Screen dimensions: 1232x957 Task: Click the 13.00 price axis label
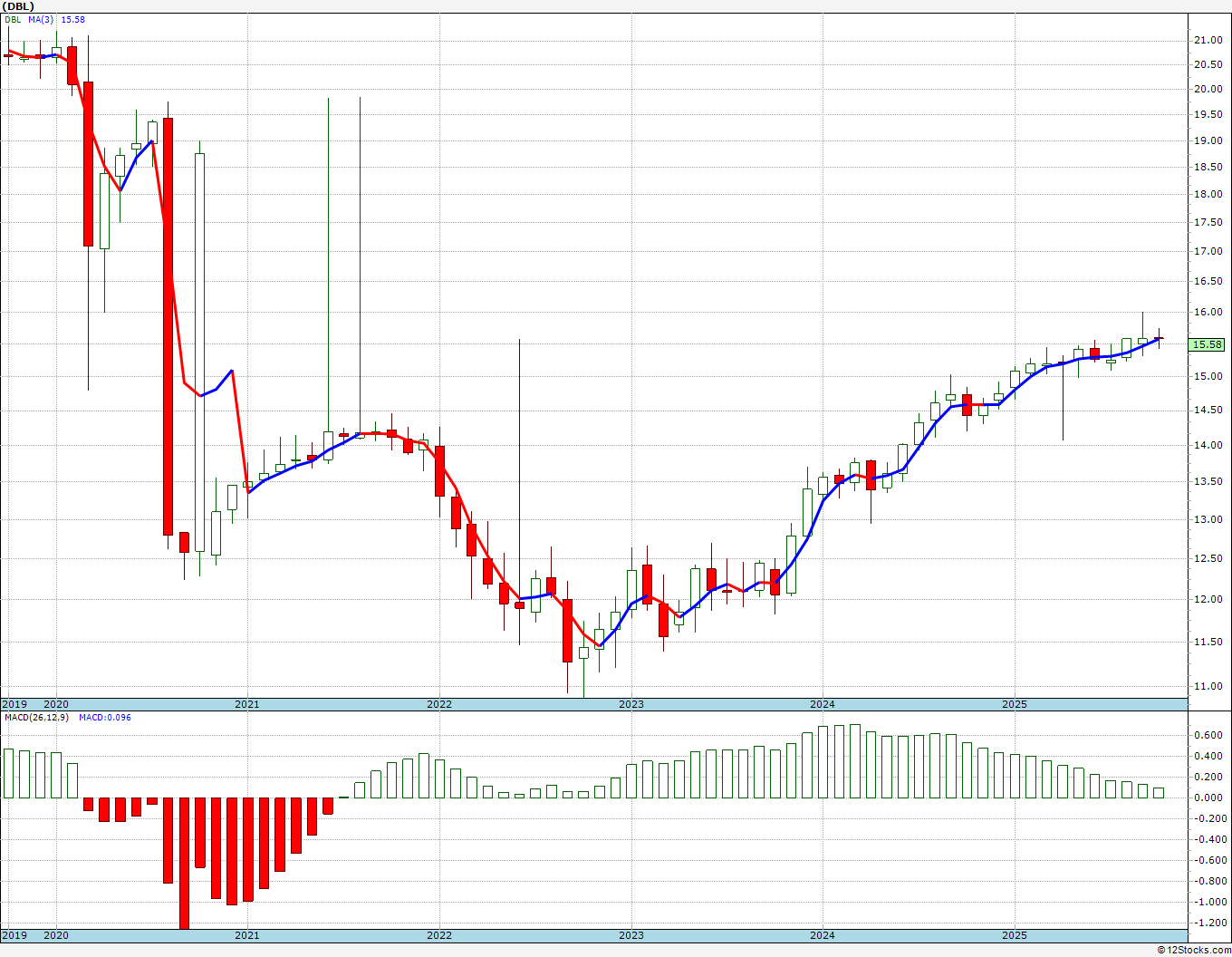1207,519
